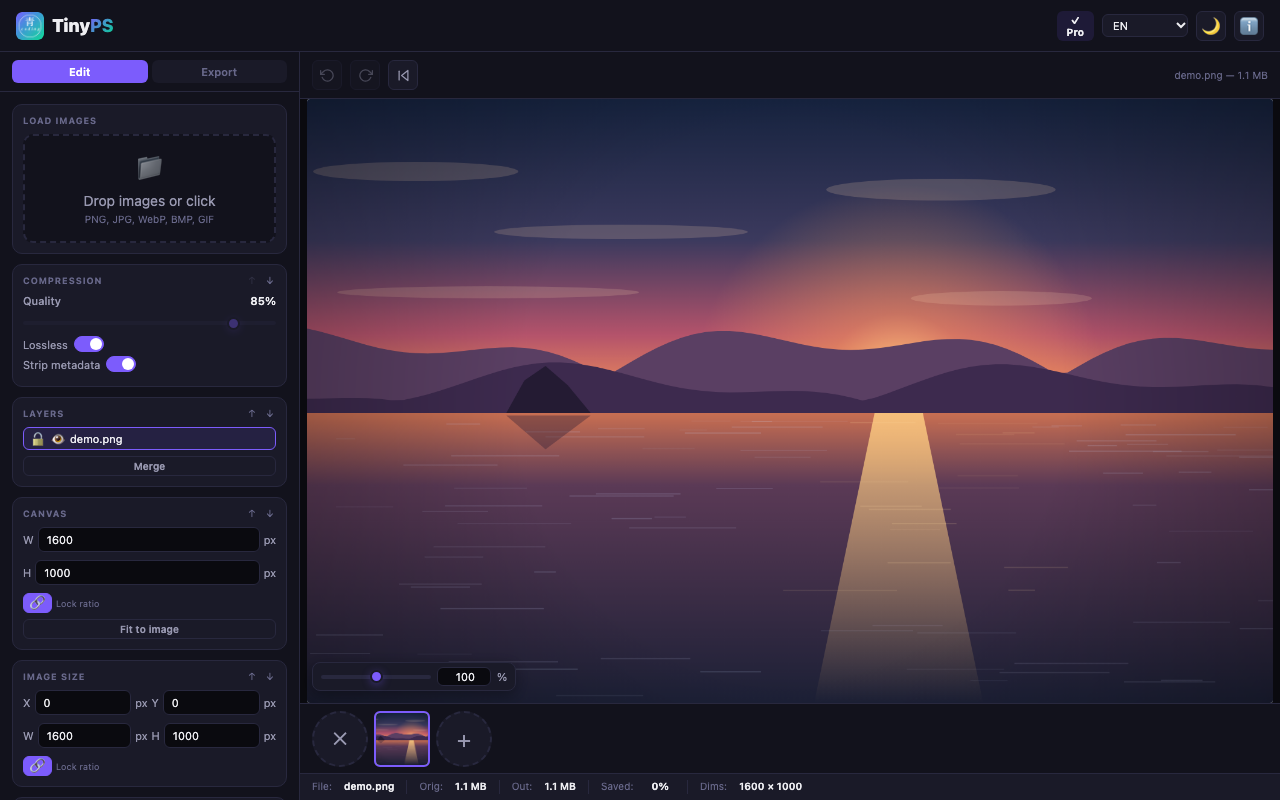
Task: Click the lock icon on demo.png layer
Action: pyautogui.click(x=37, y=439)
